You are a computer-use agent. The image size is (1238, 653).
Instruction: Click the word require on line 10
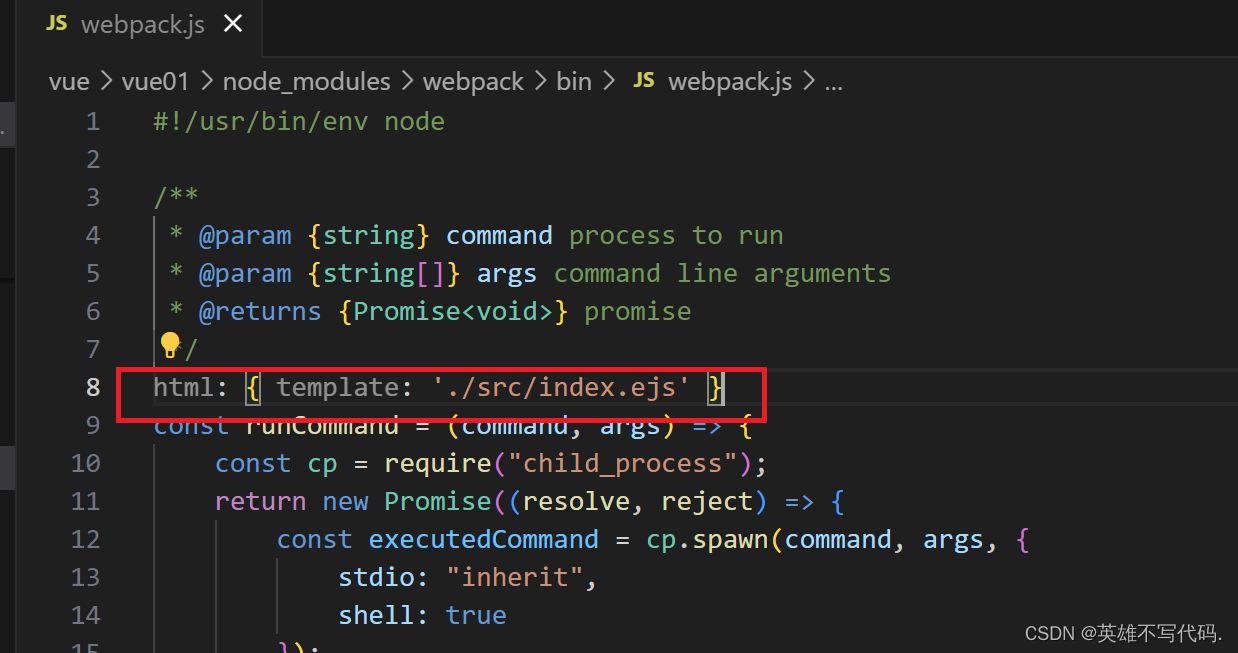pyautogui.click(x=435, y=463)
